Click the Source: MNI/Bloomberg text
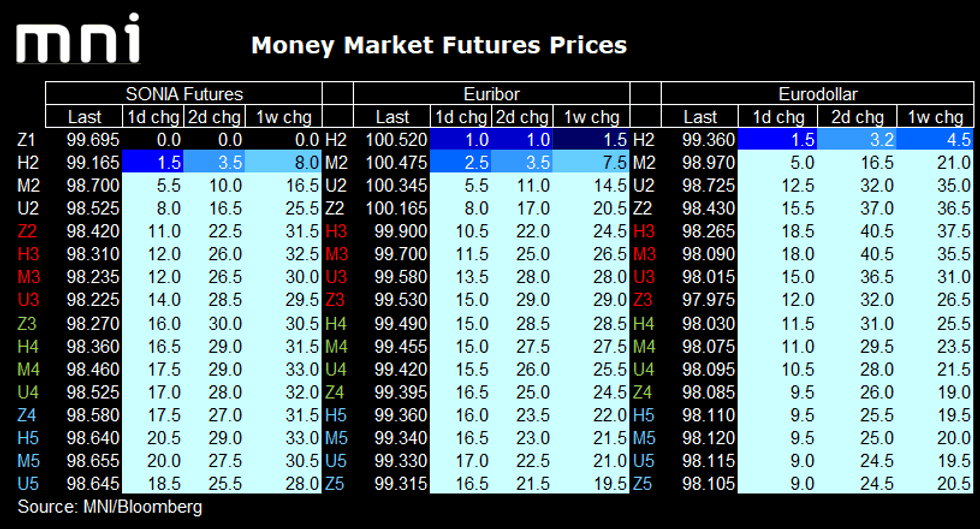 point(109,507)
